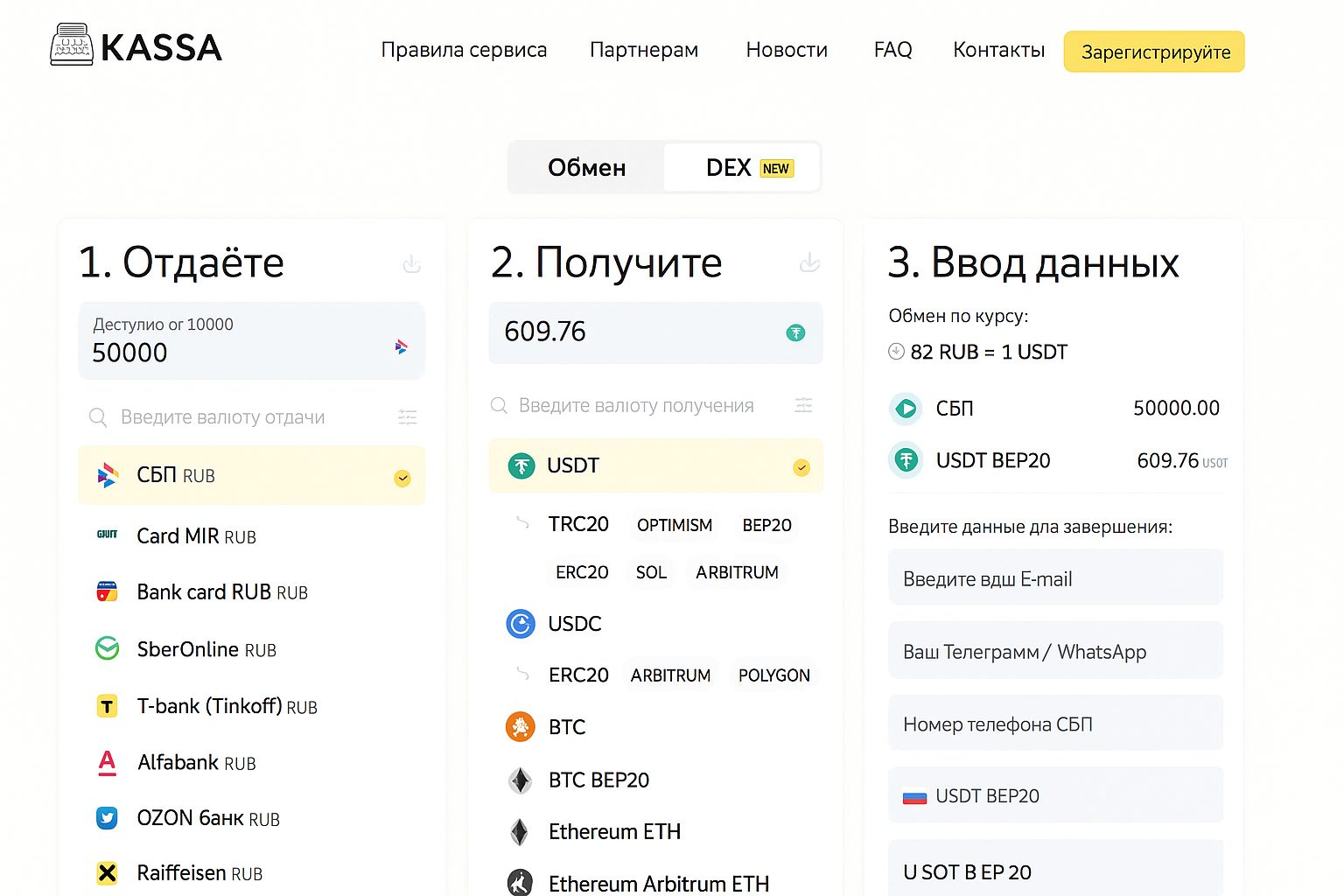Open the FAQ link

click(892, 50)
